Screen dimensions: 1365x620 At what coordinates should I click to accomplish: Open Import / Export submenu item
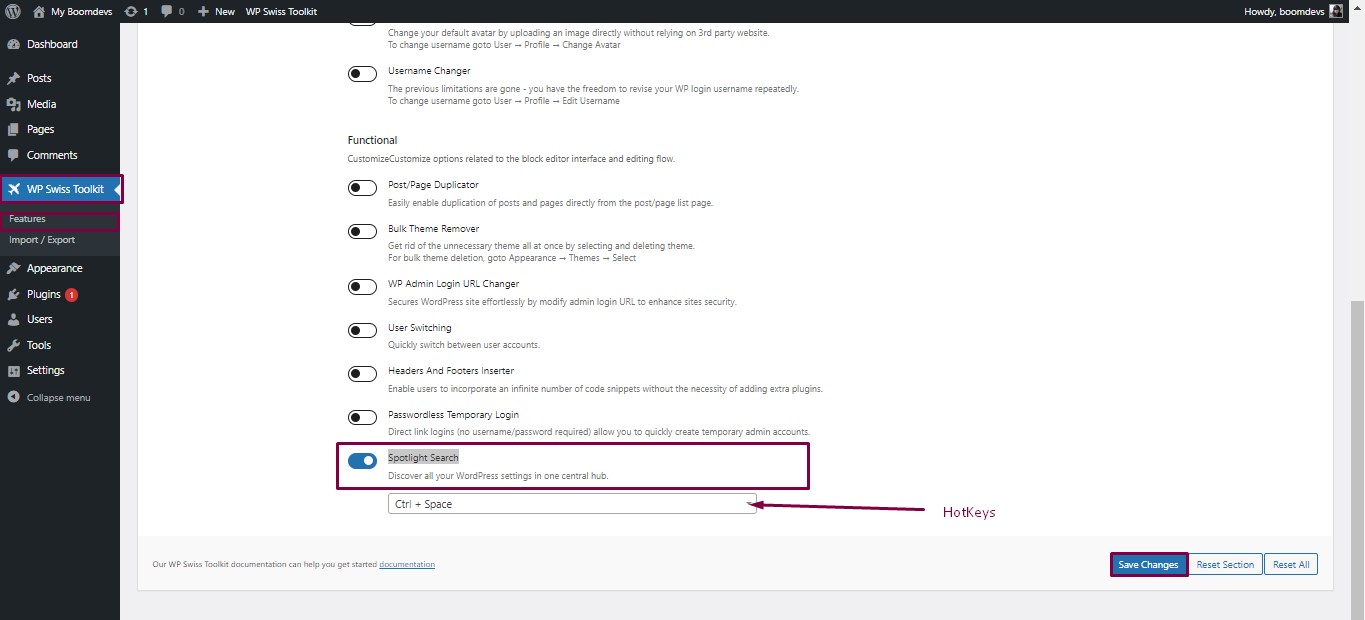click(42, 240)
